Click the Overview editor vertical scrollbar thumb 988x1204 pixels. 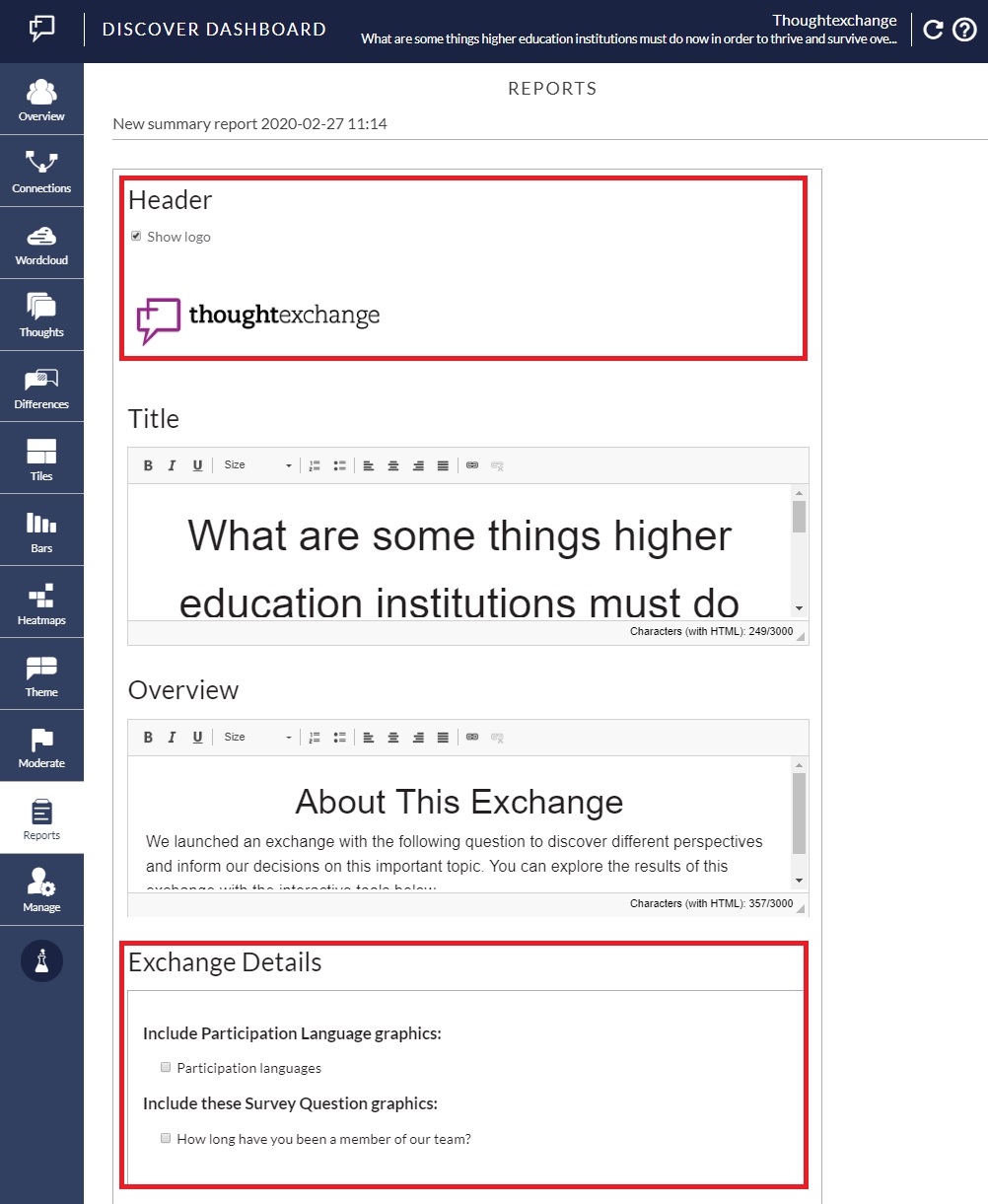800,814
